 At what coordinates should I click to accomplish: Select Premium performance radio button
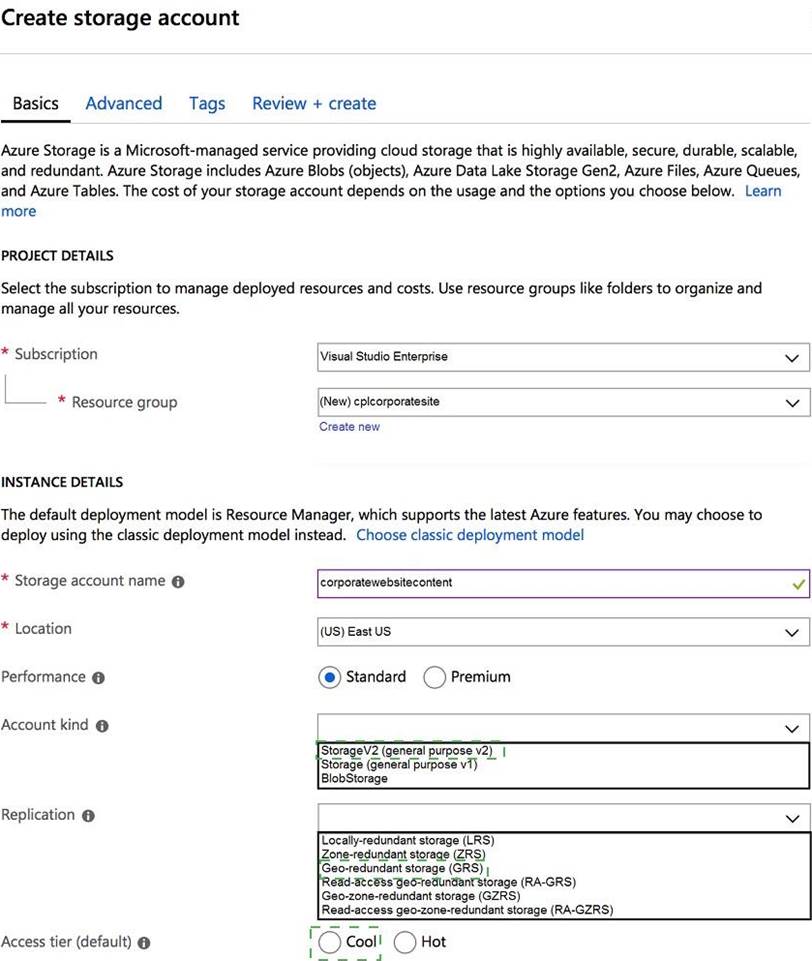(x=435, y=677)
